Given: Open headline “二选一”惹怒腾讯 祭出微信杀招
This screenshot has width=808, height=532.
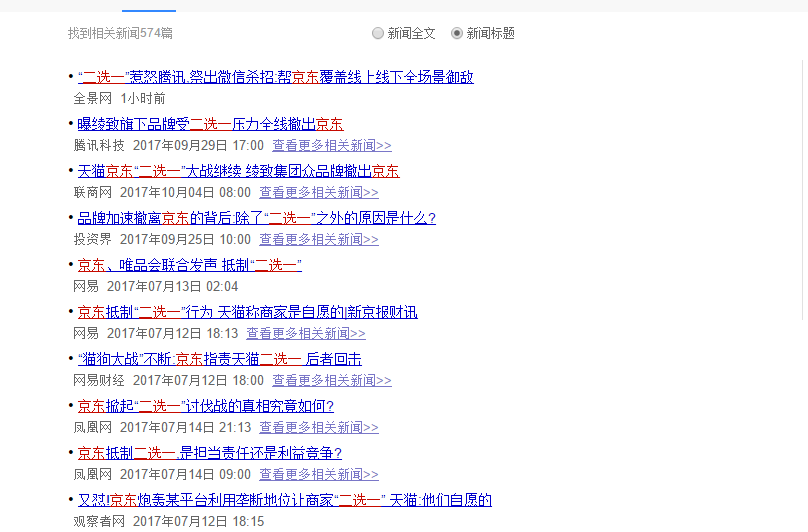Looking at the screenshot, I should pyautogui.click(x=276, y=77).
